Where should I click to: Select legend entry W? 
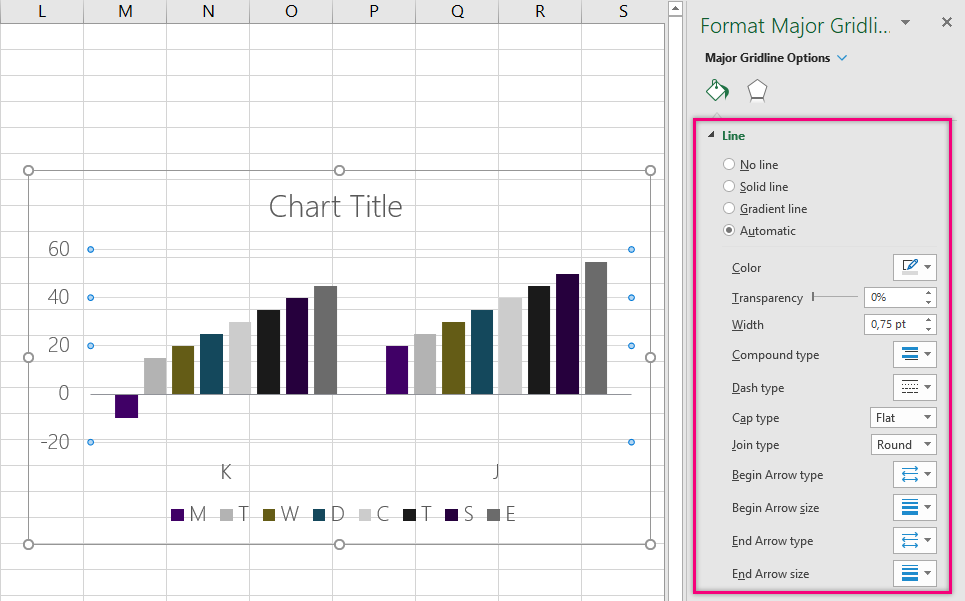[x=281, y=514]
